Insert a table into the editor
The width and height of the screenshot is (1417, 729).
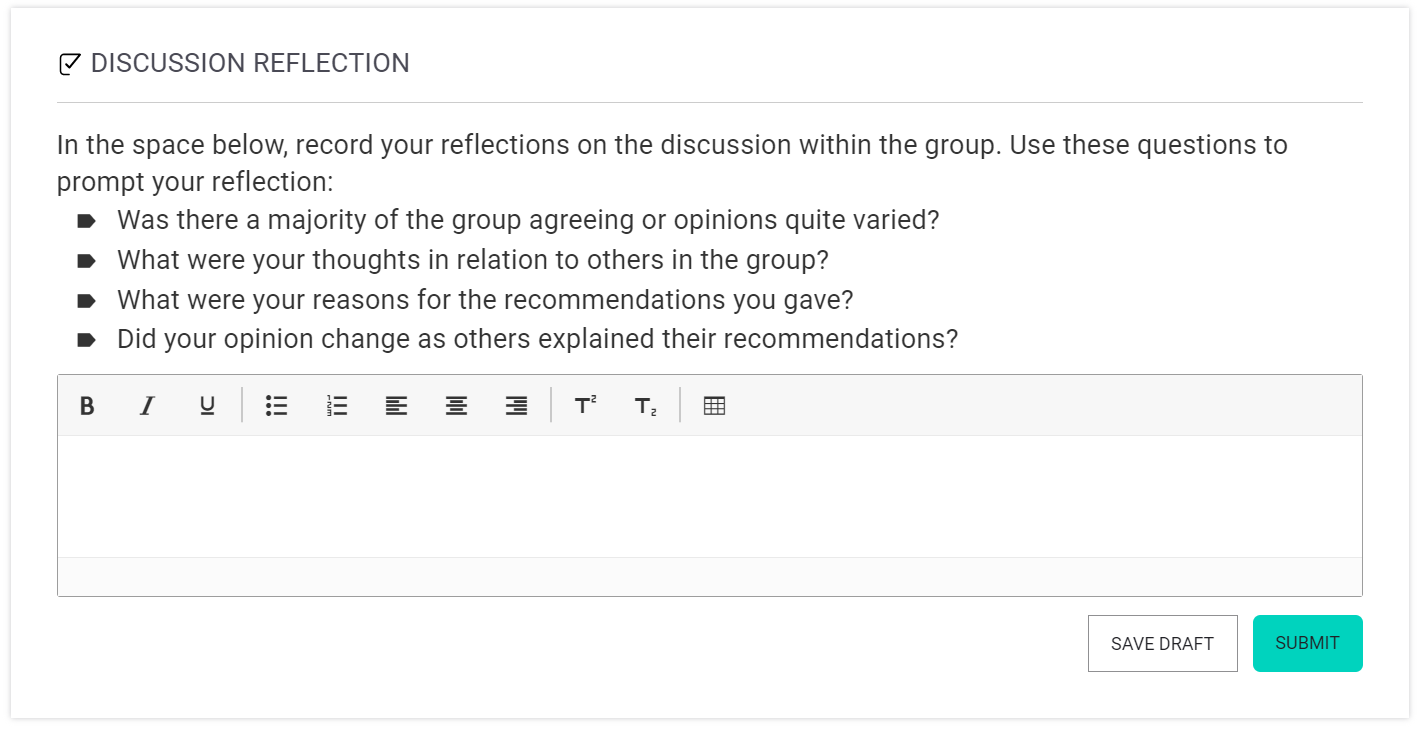point(714,406)
